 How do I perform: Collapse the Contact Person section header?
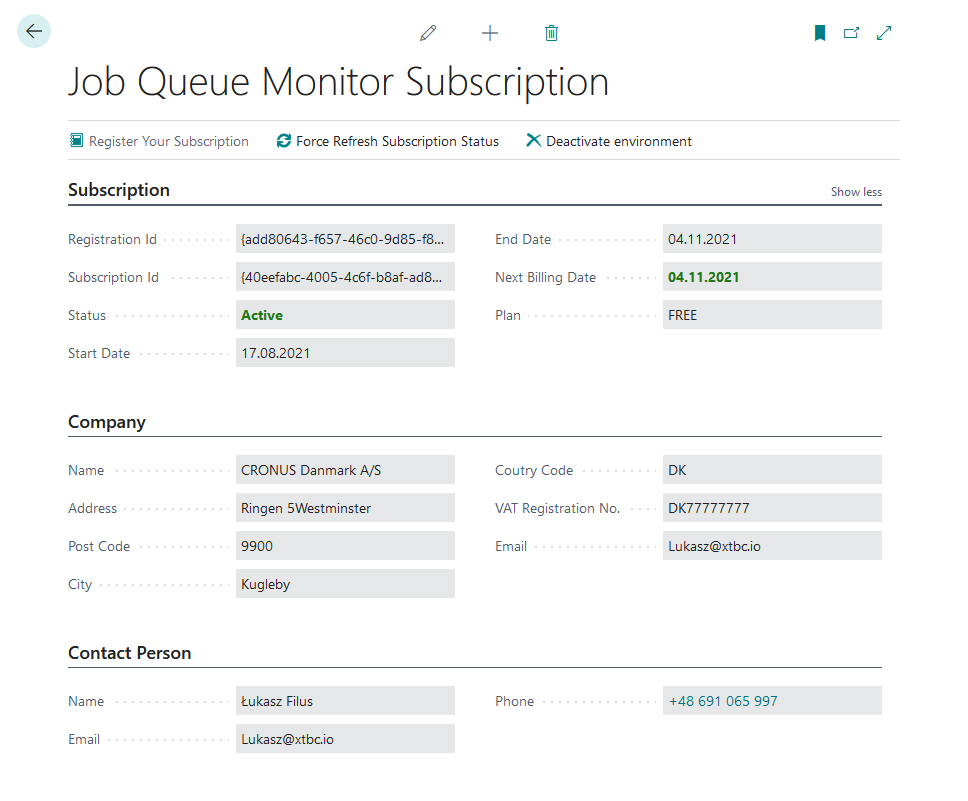coord(129,653)
